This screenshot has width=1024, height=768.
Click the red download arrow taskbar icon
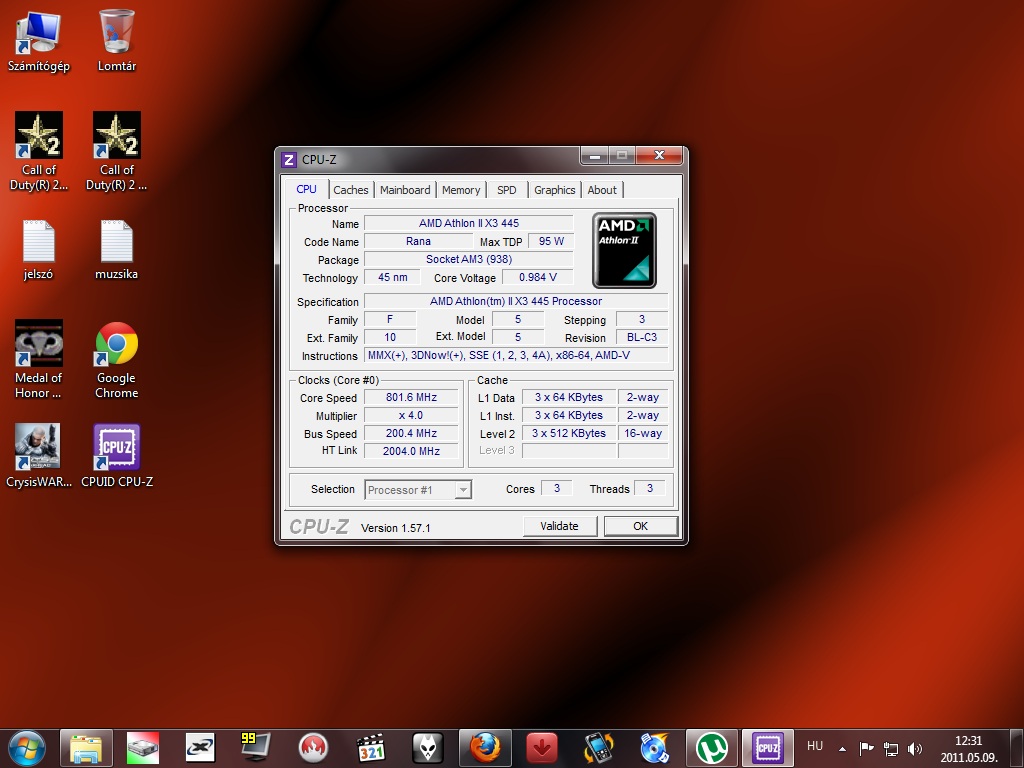pyautogui.click(x=541, y=748)
